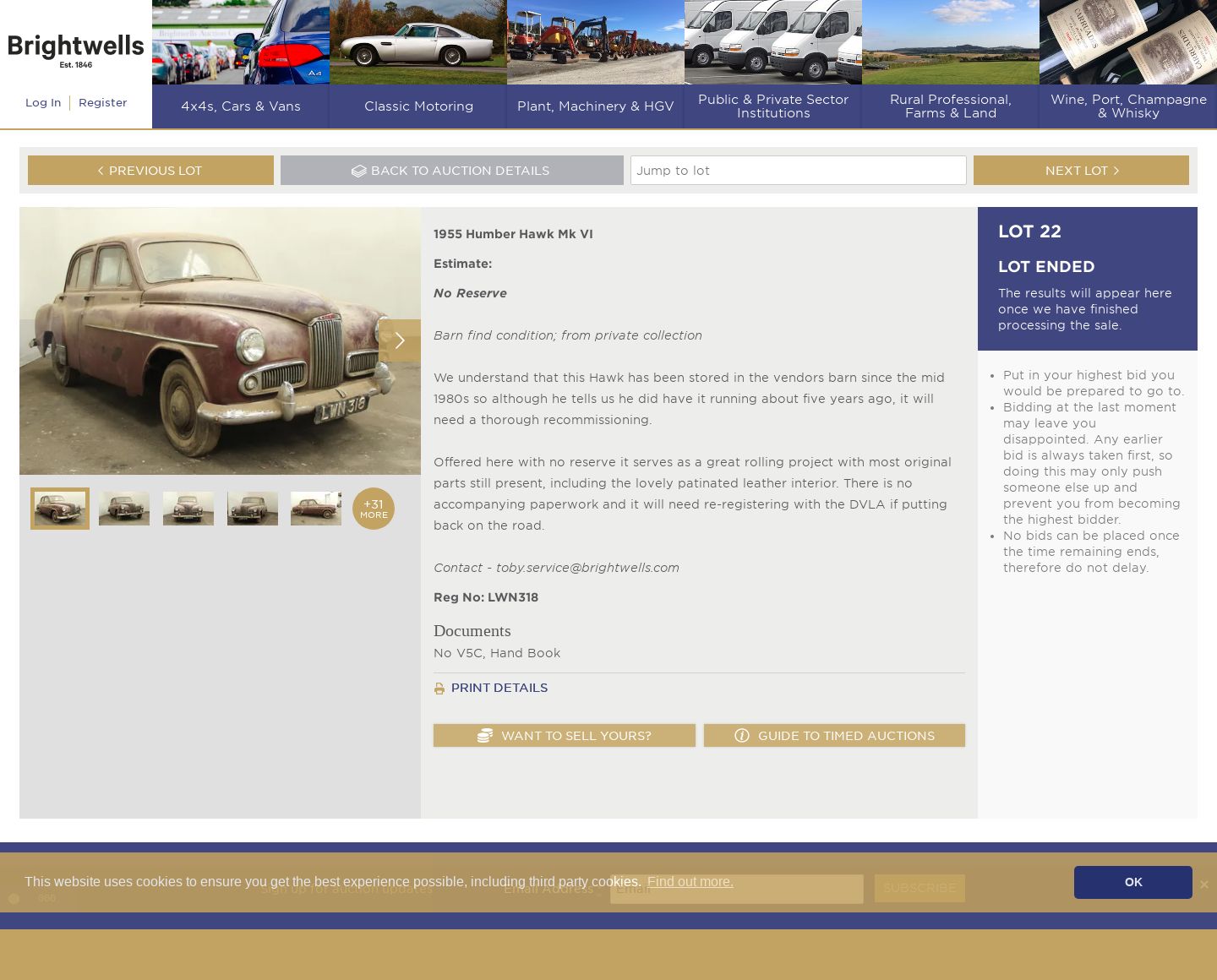Select the No V5C, Hand Book text
The image size is (1217, 980).
pyautogui.click(x=497, y=653)
